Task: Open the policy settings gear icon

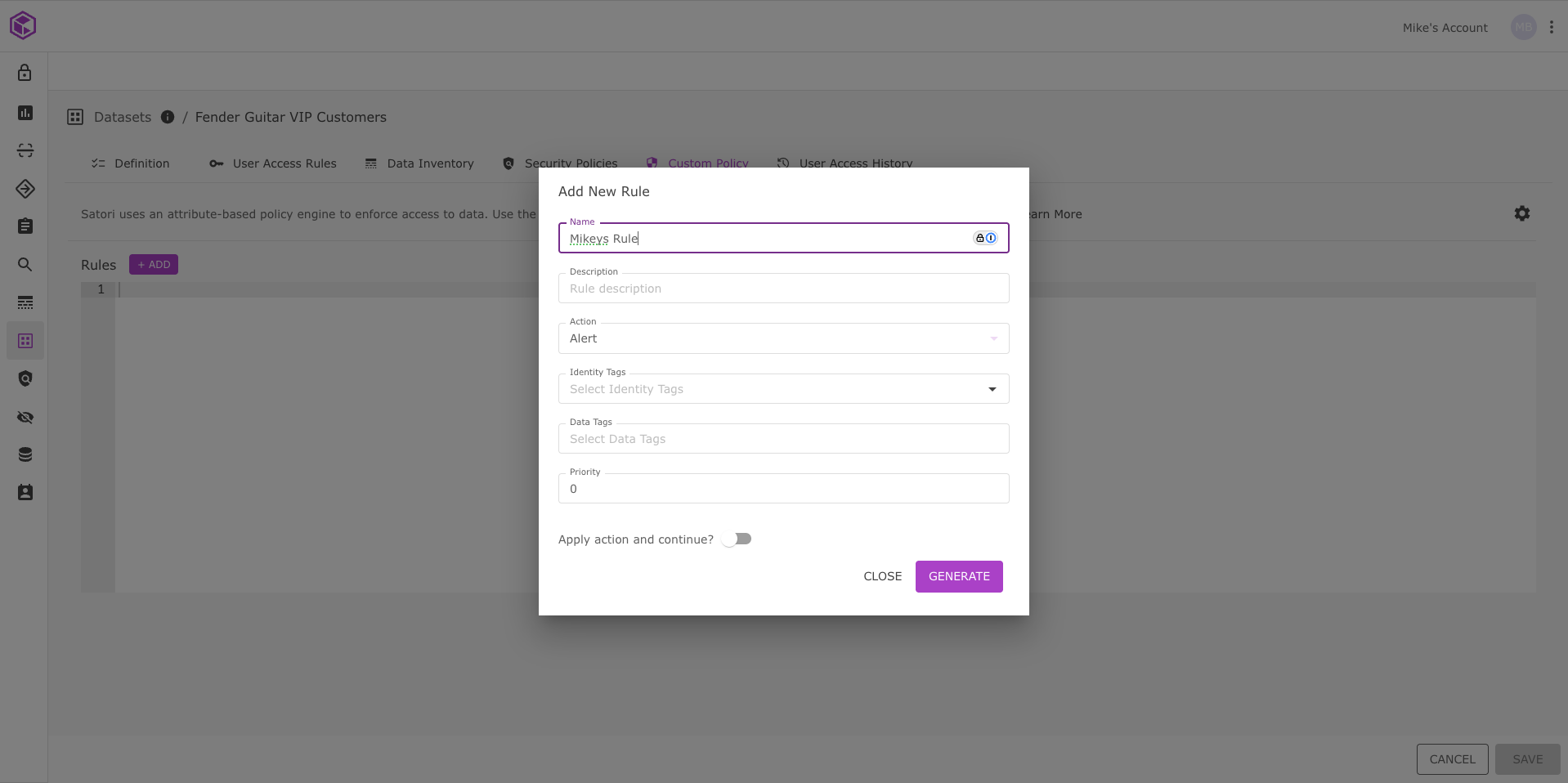Action: tap(1521, 213)
